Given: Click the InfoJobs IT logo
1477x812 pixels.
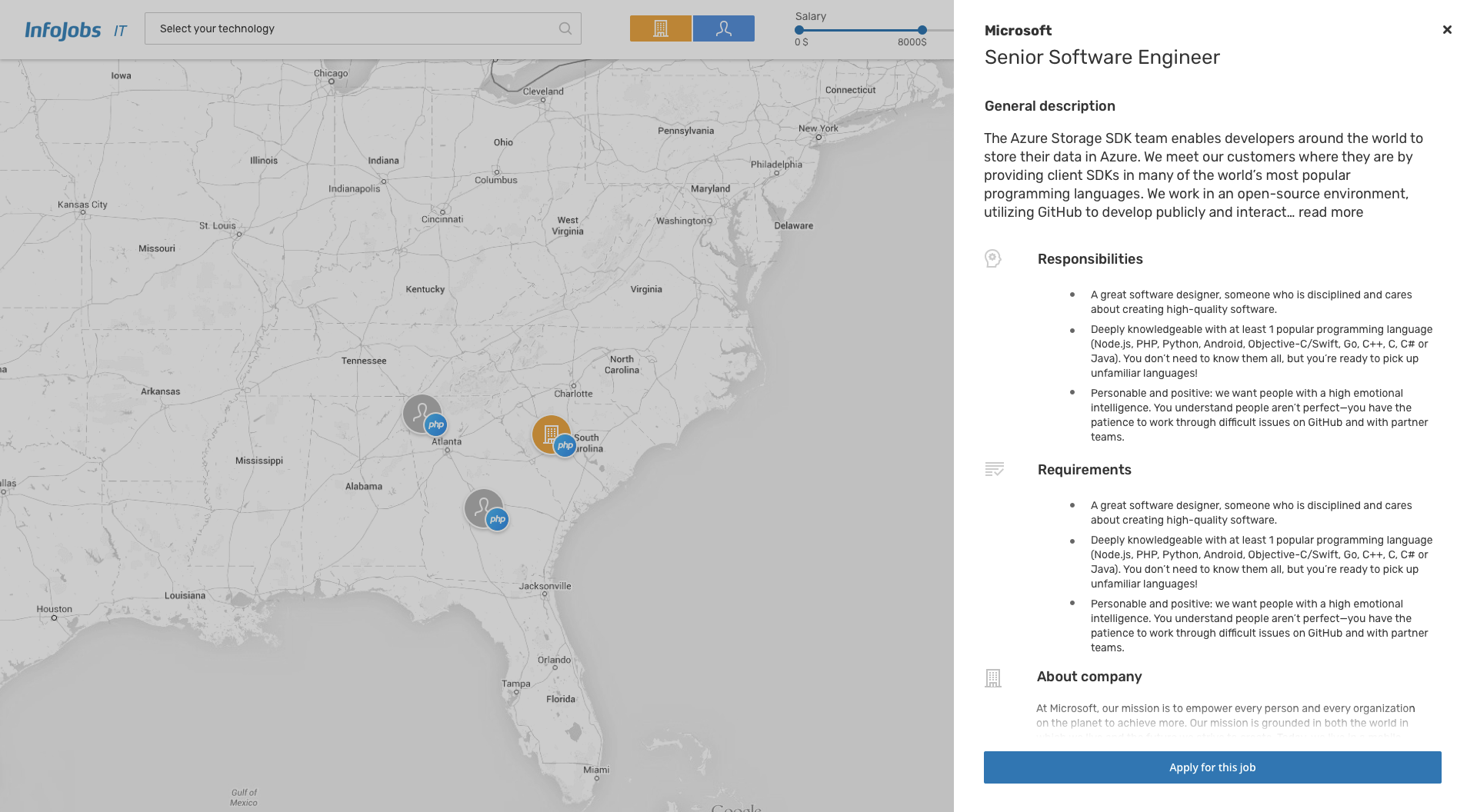Looking at the screenshot, I should pos(75,30).
